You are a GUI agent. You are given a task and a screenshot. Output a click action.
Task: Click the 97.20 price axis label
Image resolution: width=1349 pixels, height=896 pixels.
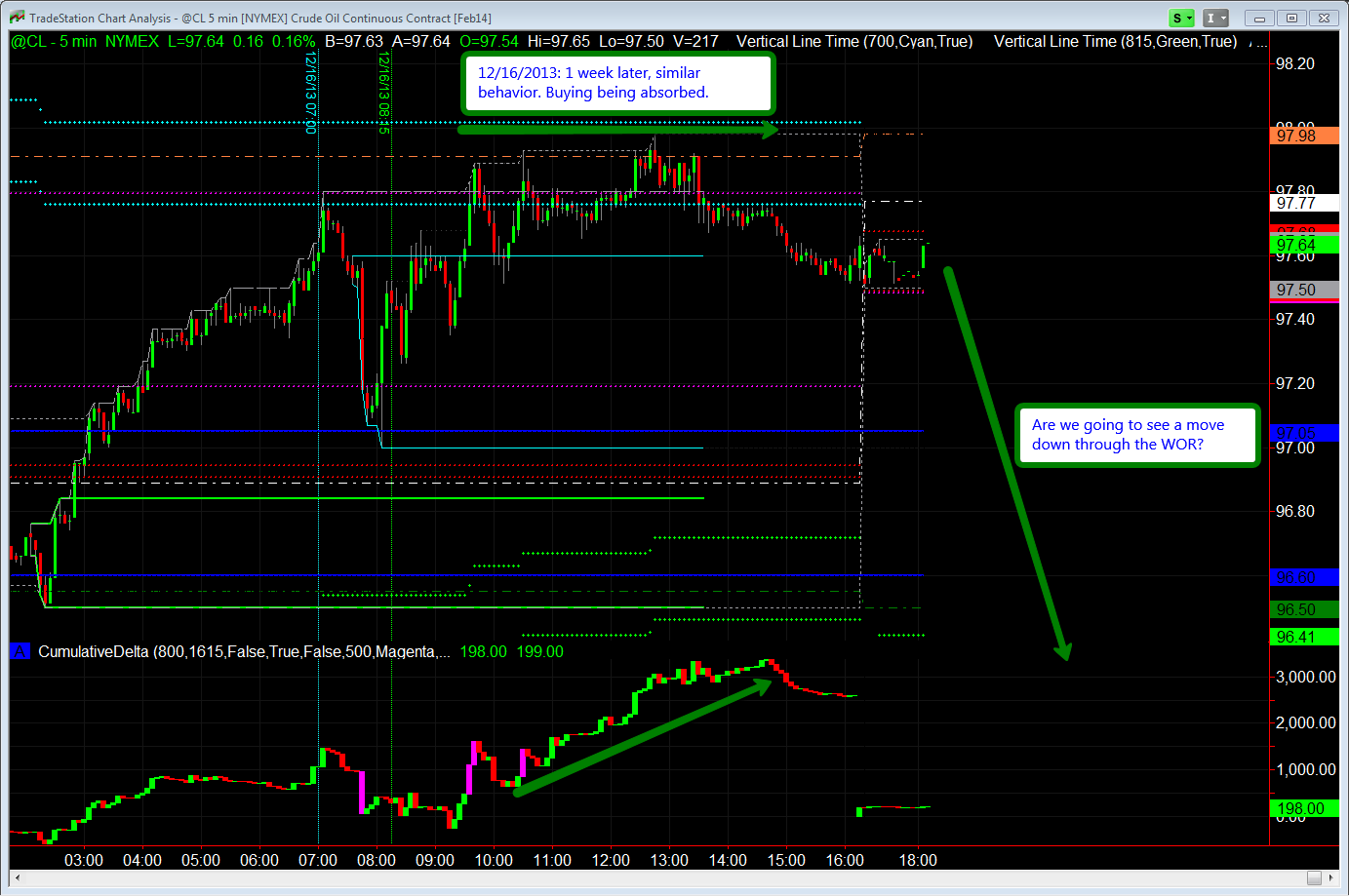click(1295, 383)
